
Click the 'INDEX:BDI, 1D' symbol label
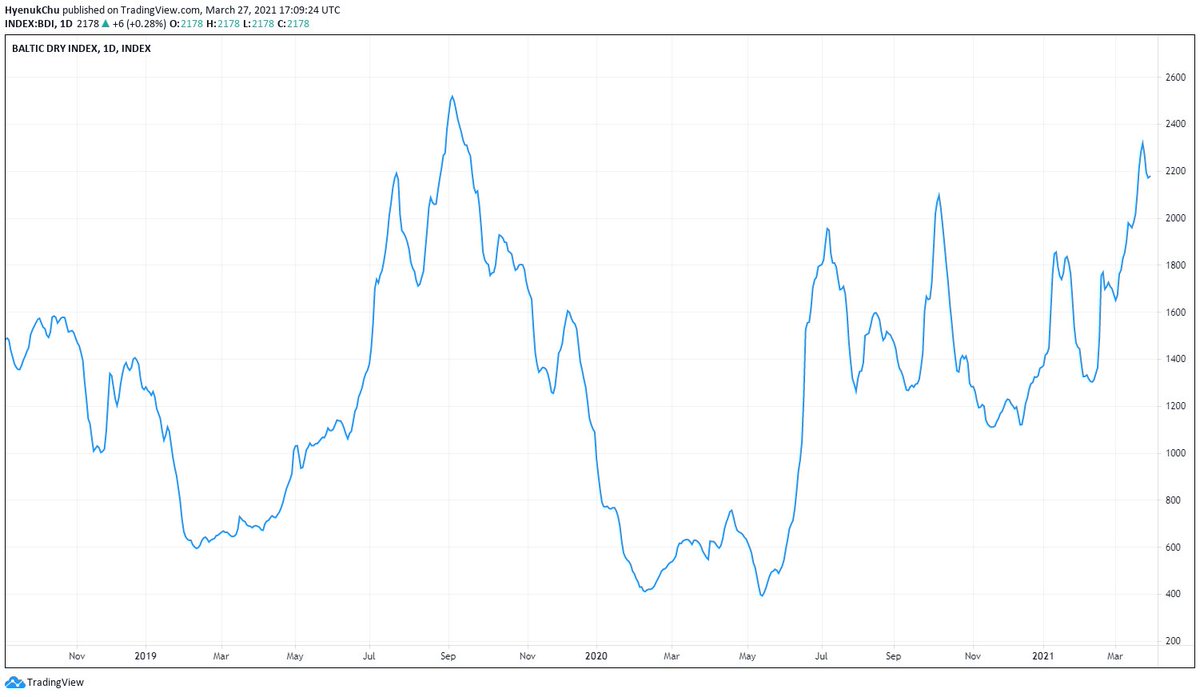pyautogui.click(x=38, y=23)
